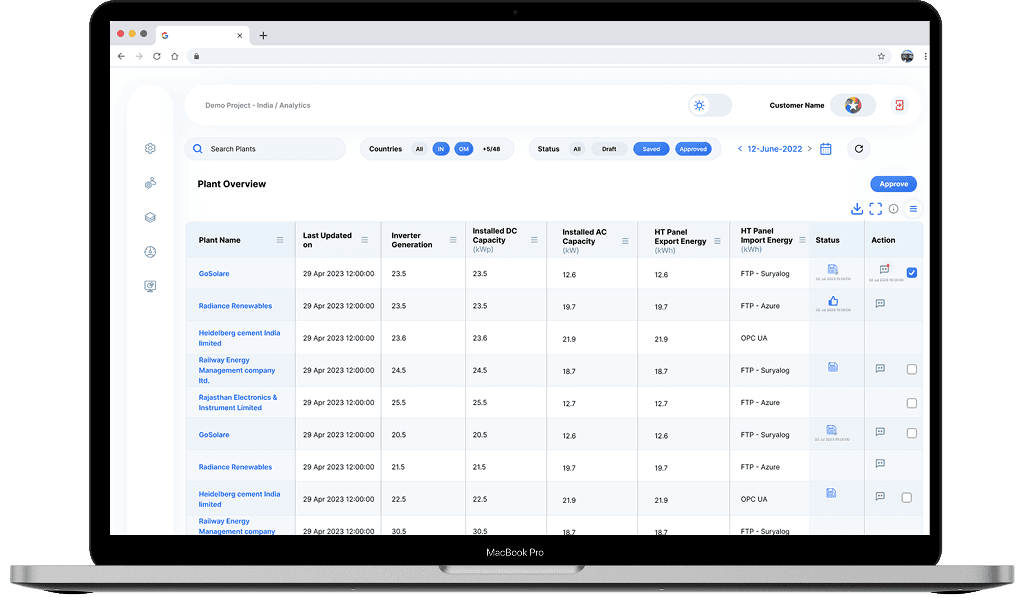Toggle the Approved status filter pill
This screenshot has width=1024, height=598.
click(x=693, y=149)
